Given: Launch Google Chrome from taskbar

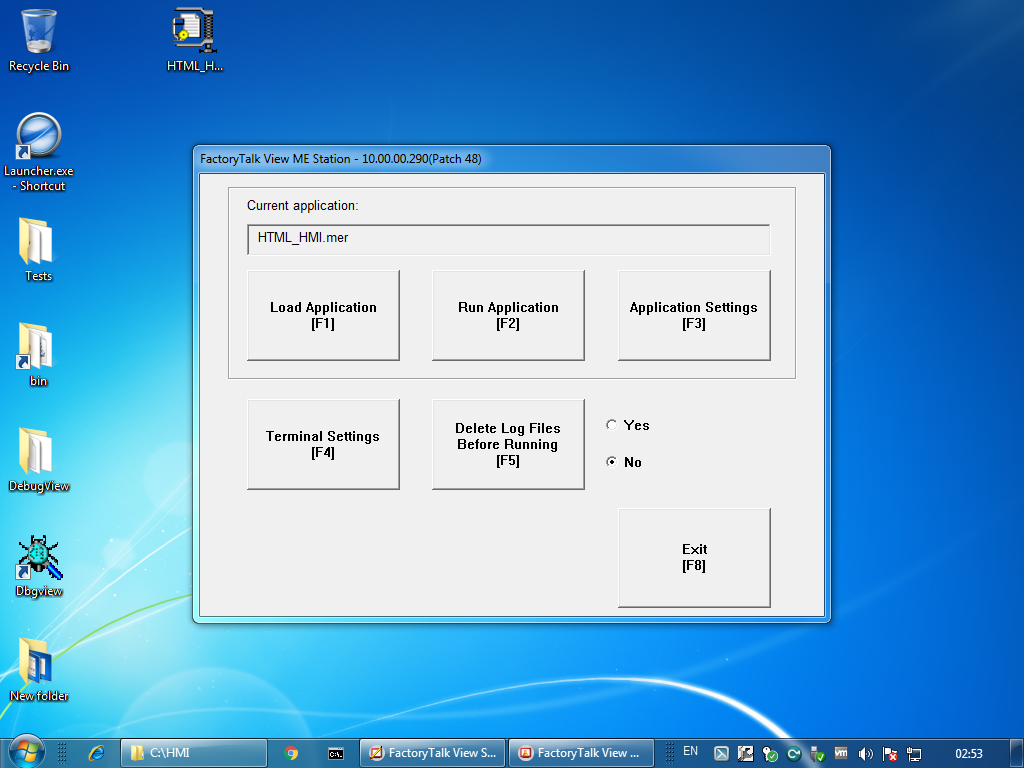Looking at the screenshot, I should click(x=291, y=753).
